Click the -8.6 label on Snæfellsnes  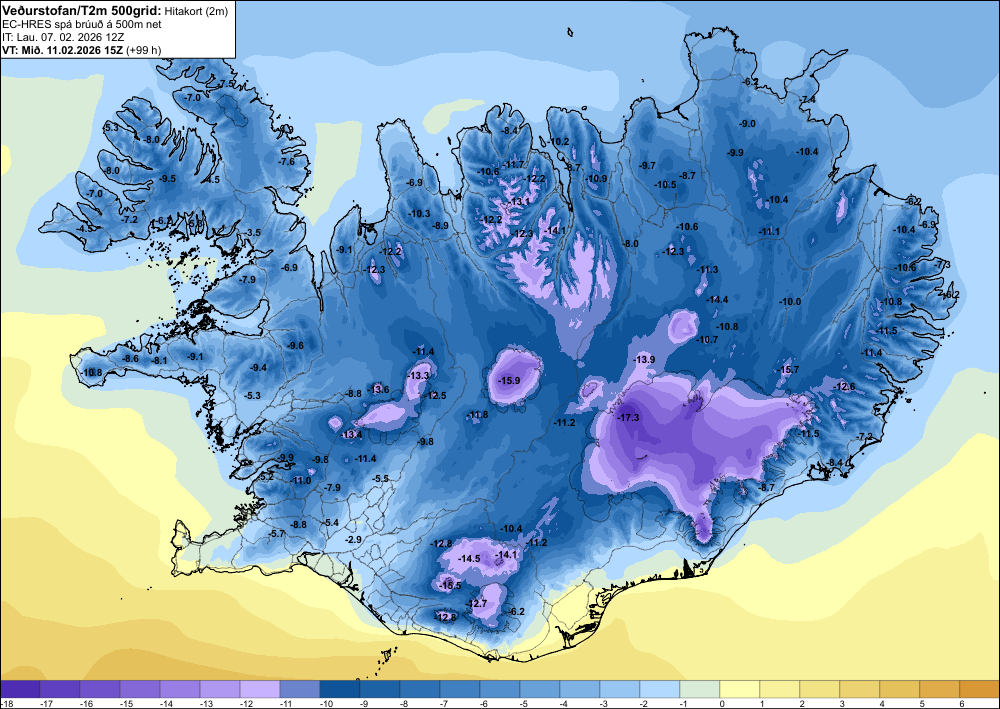[130, 358]
